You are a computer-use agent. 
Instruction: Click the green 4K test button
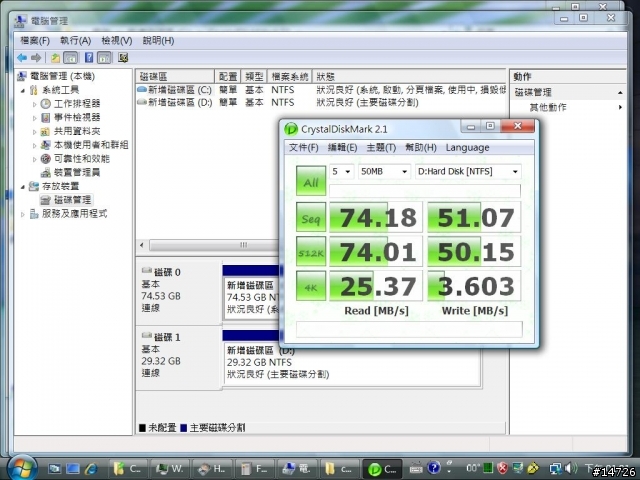click(311, 286)
